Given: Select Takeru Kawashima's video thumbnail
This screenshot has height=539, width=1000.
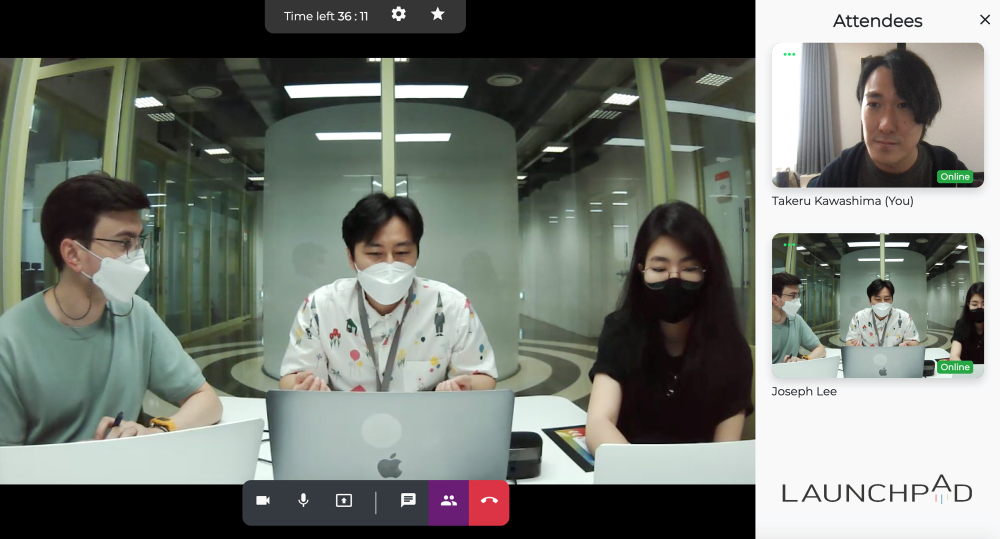Looking at the screenshot, I should [878, 115].
